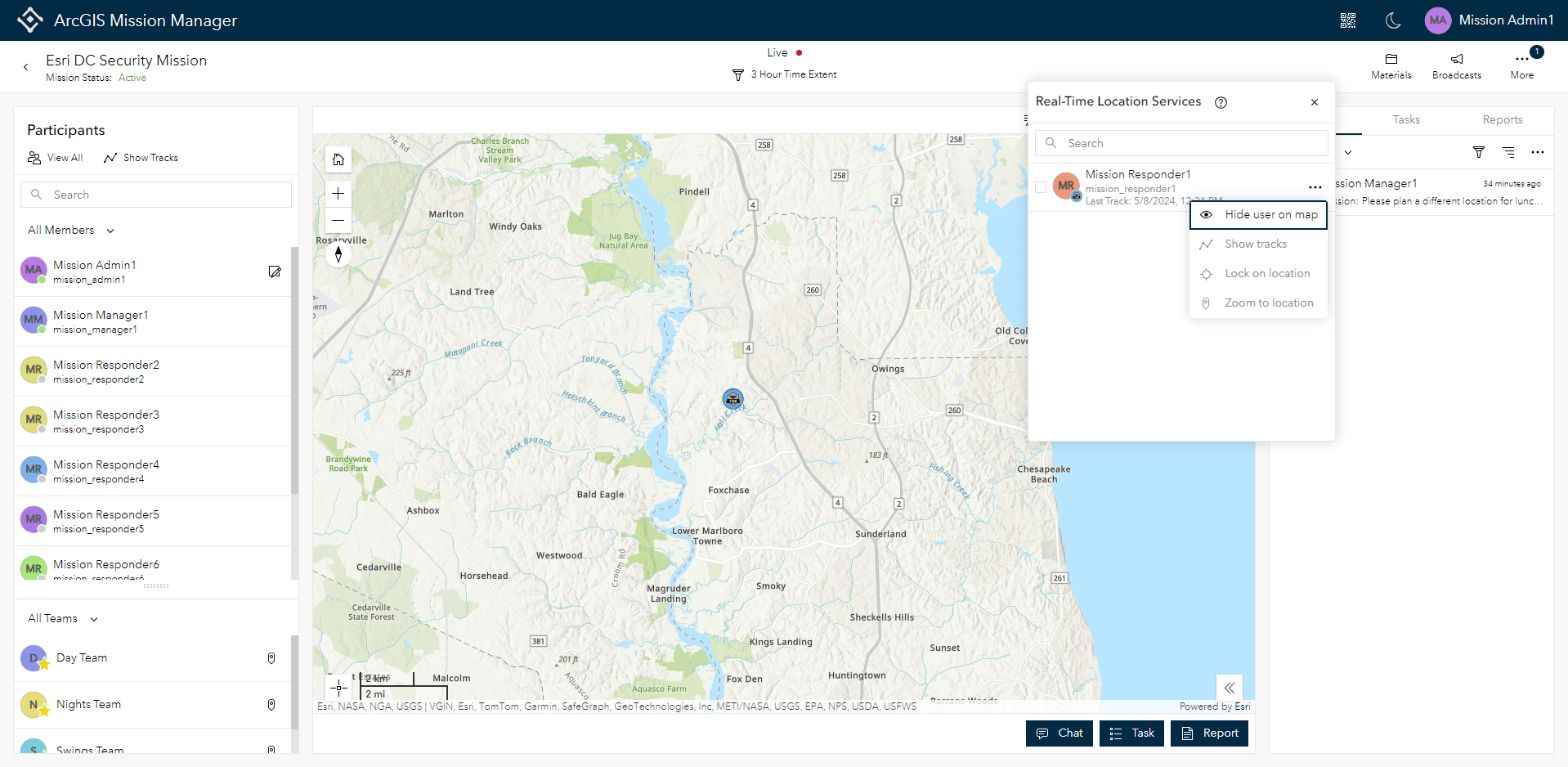Viewport: 1568px width, 767px height.
Task: Focus the Participants search field
Action: point(156,195)
